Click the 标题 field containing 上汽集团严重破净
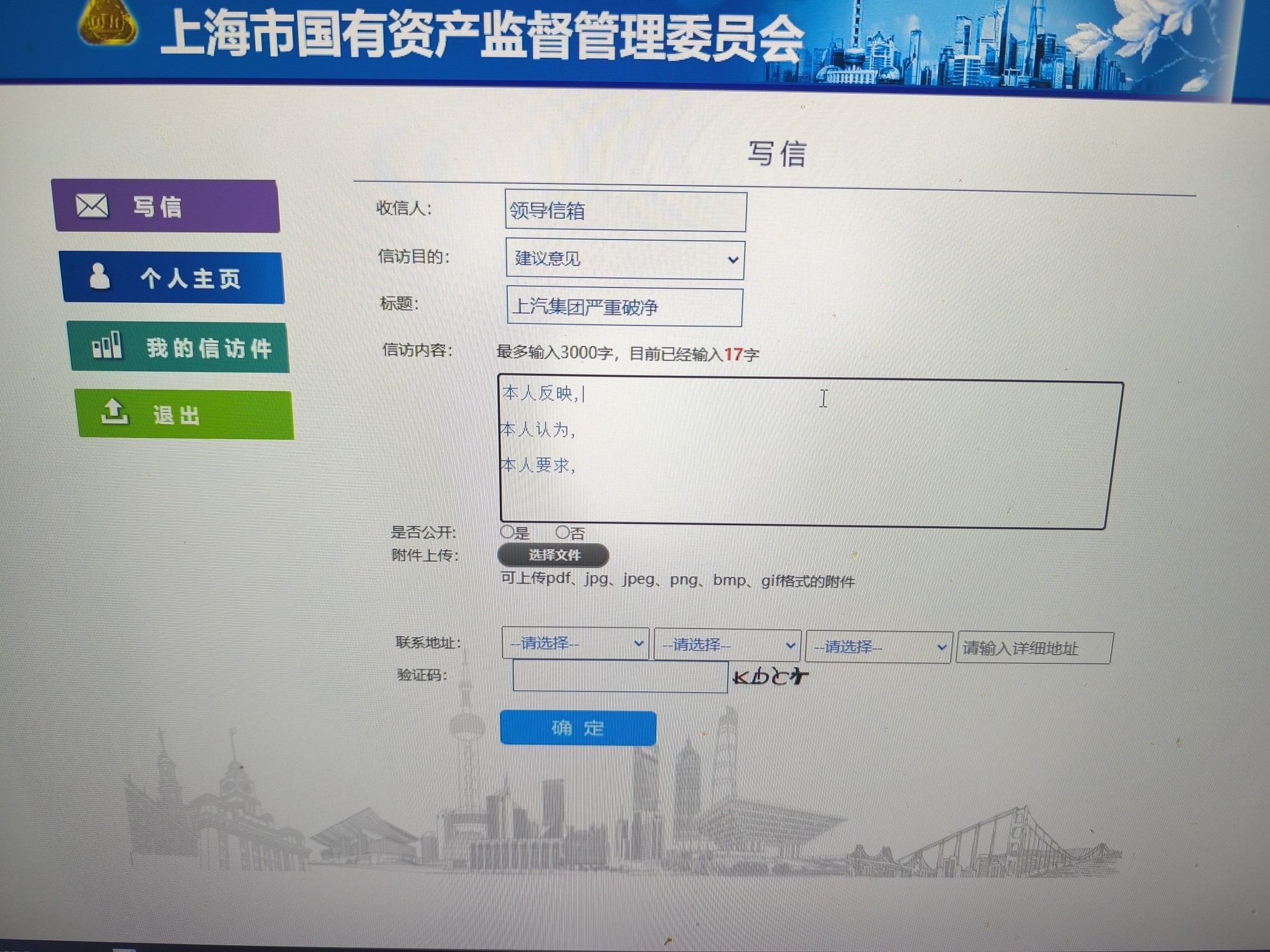Viewport: 1270px width, 952px height. pyautogui.click(x=624, y=307)
